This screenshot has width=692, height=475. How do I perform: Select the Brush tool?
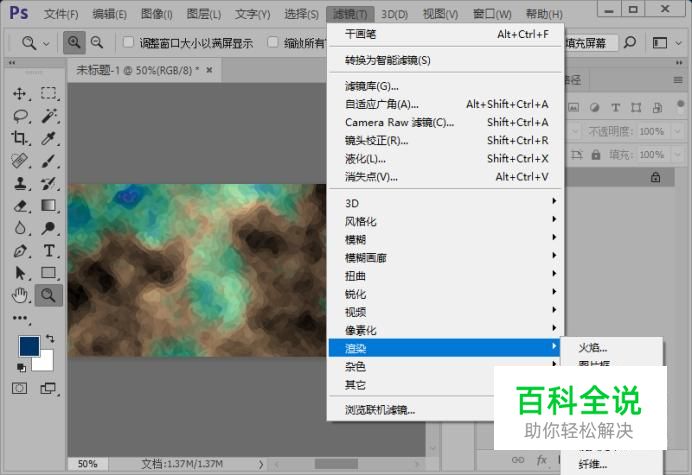pyautogui.click(x=49, y=161)
